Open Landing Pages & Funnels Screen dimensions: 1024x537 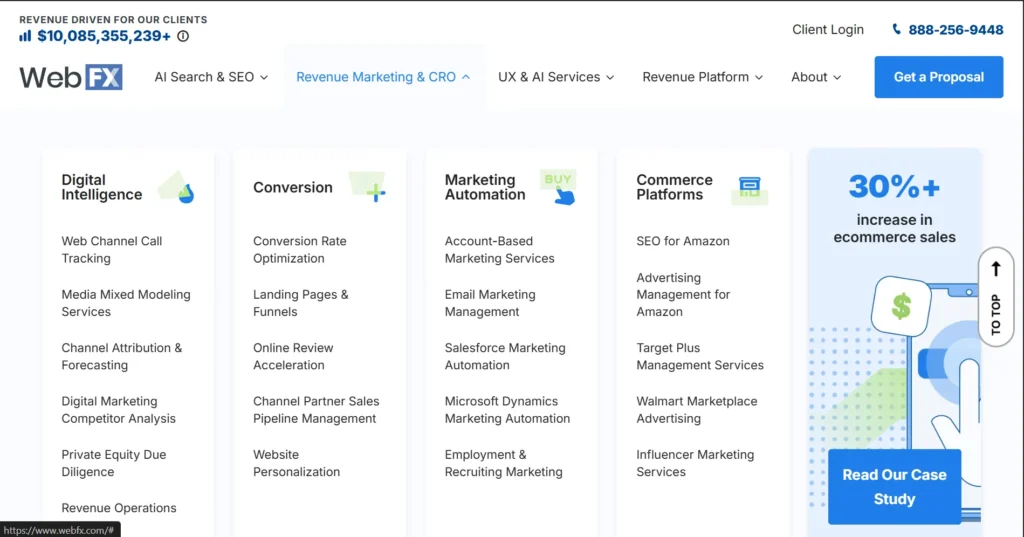pyautogui.click(x=300, y=303)
